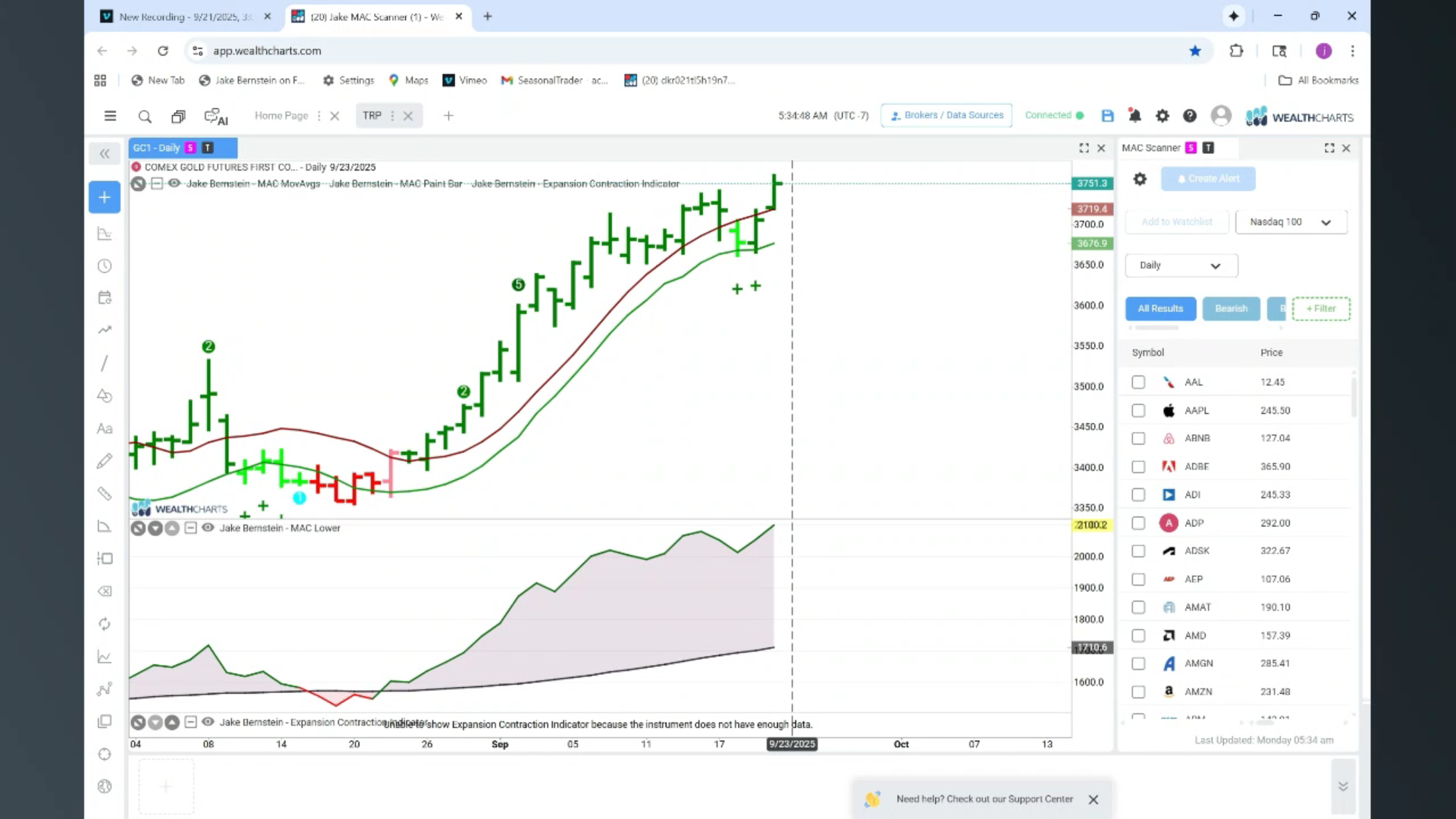The width and height of the screenshot is (1456, 819).
Task: Select the text annotation Aa tool
Action: coord(105,428)
